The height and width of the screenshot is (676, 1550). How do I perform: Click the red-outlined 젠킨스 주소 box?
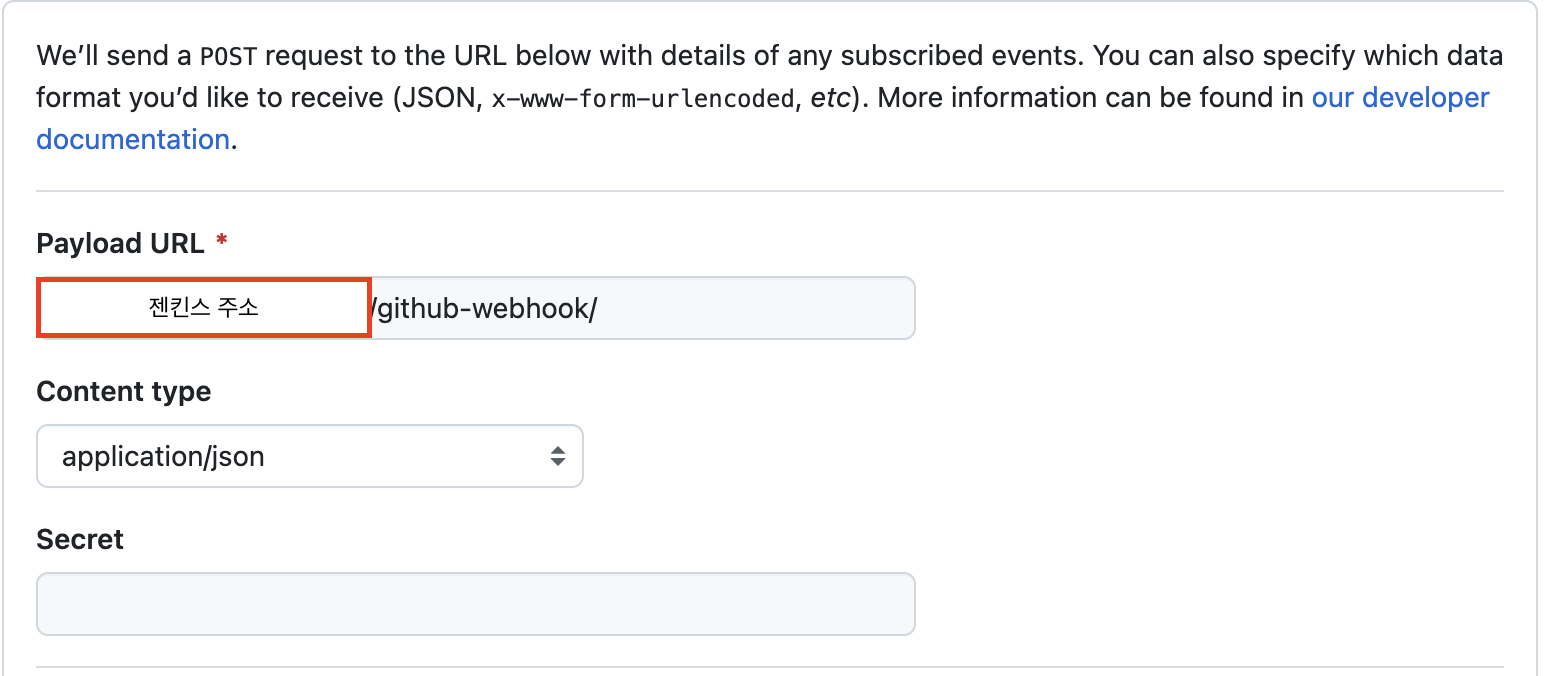204,308
